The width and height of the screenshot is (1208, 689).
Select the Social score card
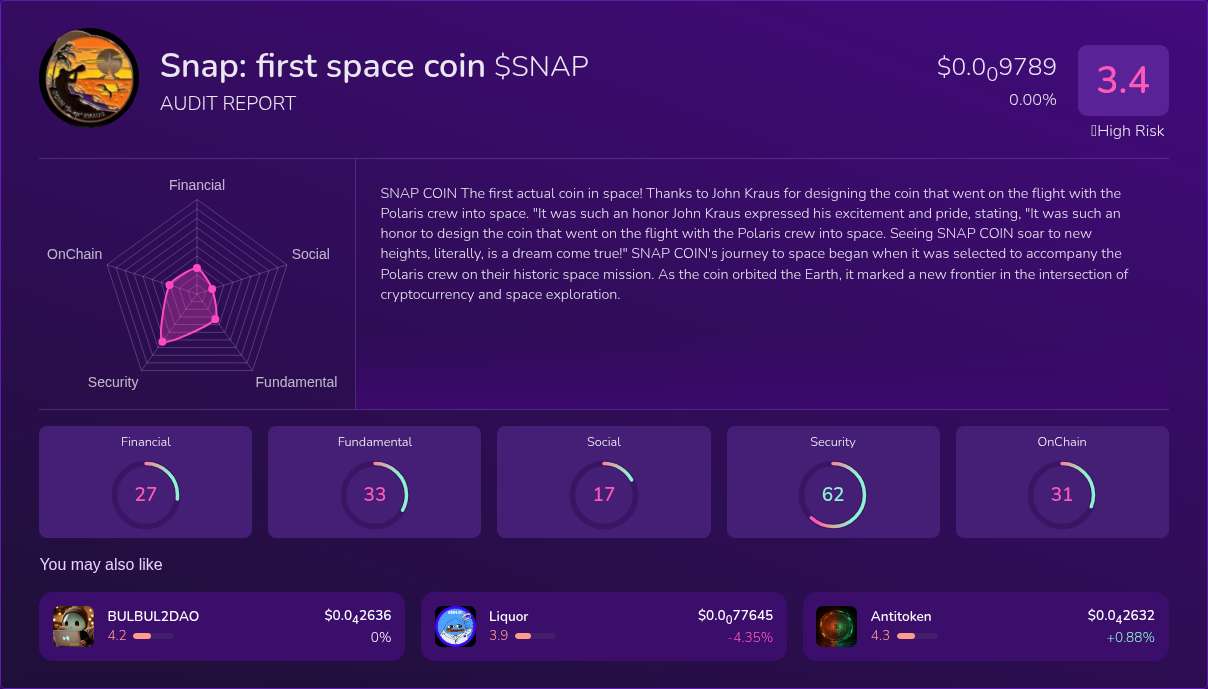click(x=604, y=481)
